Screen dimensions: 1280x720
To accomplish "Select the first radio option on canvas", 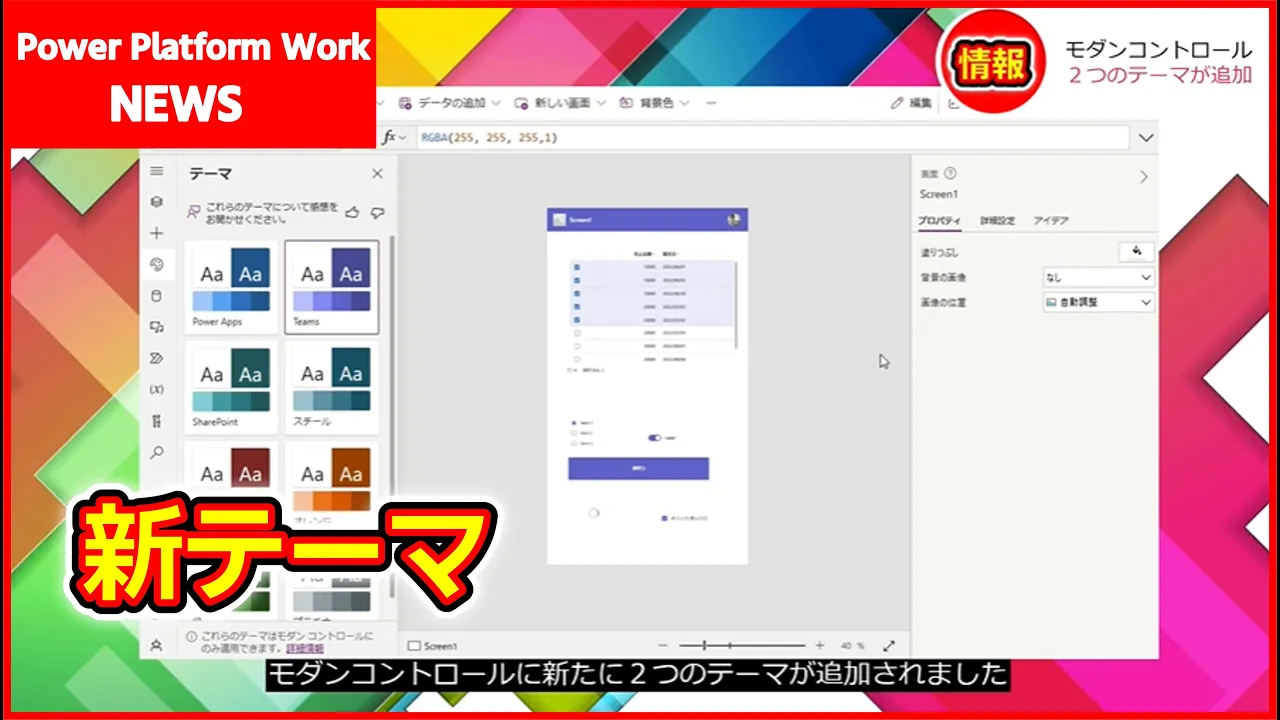I will point(574,423).
